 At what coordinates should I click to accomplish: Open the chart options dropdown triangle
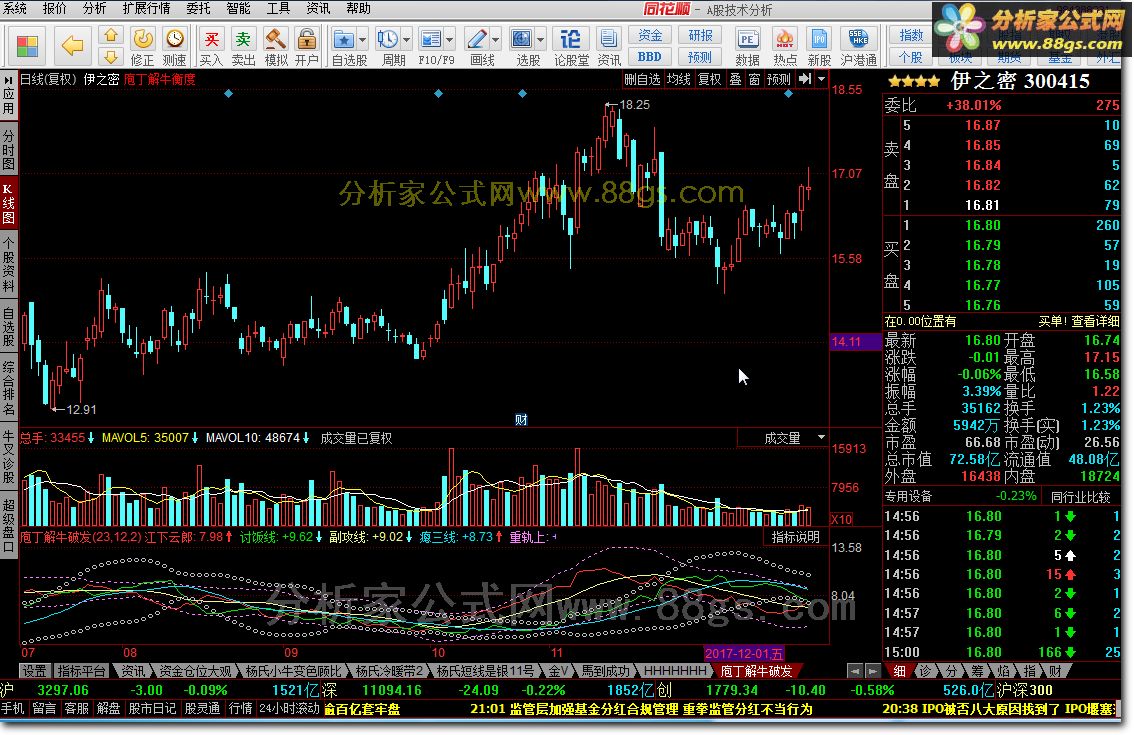tap(822, 79)
